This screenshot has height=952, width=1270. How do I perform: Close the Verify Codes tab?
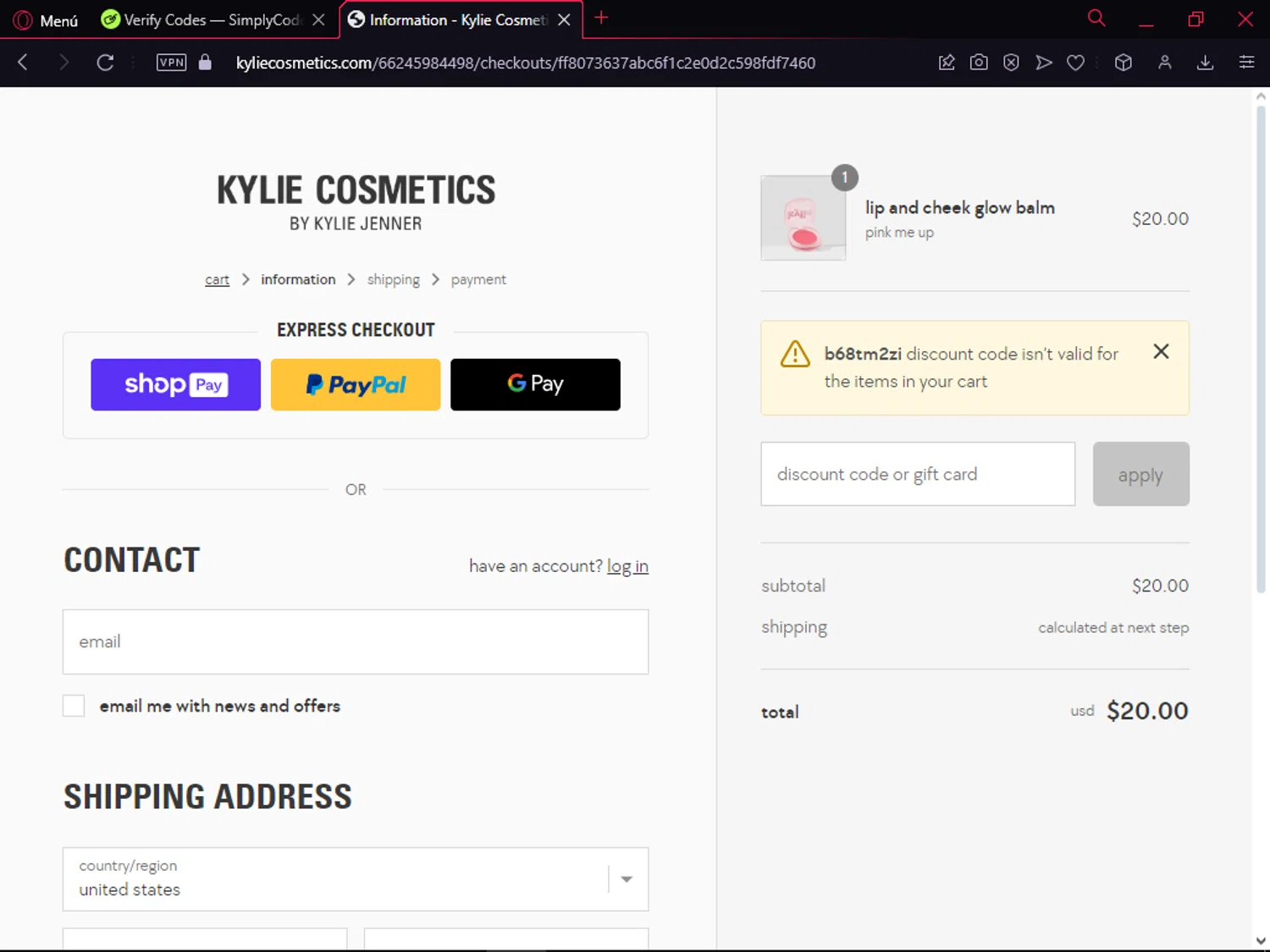click(318, 19)
